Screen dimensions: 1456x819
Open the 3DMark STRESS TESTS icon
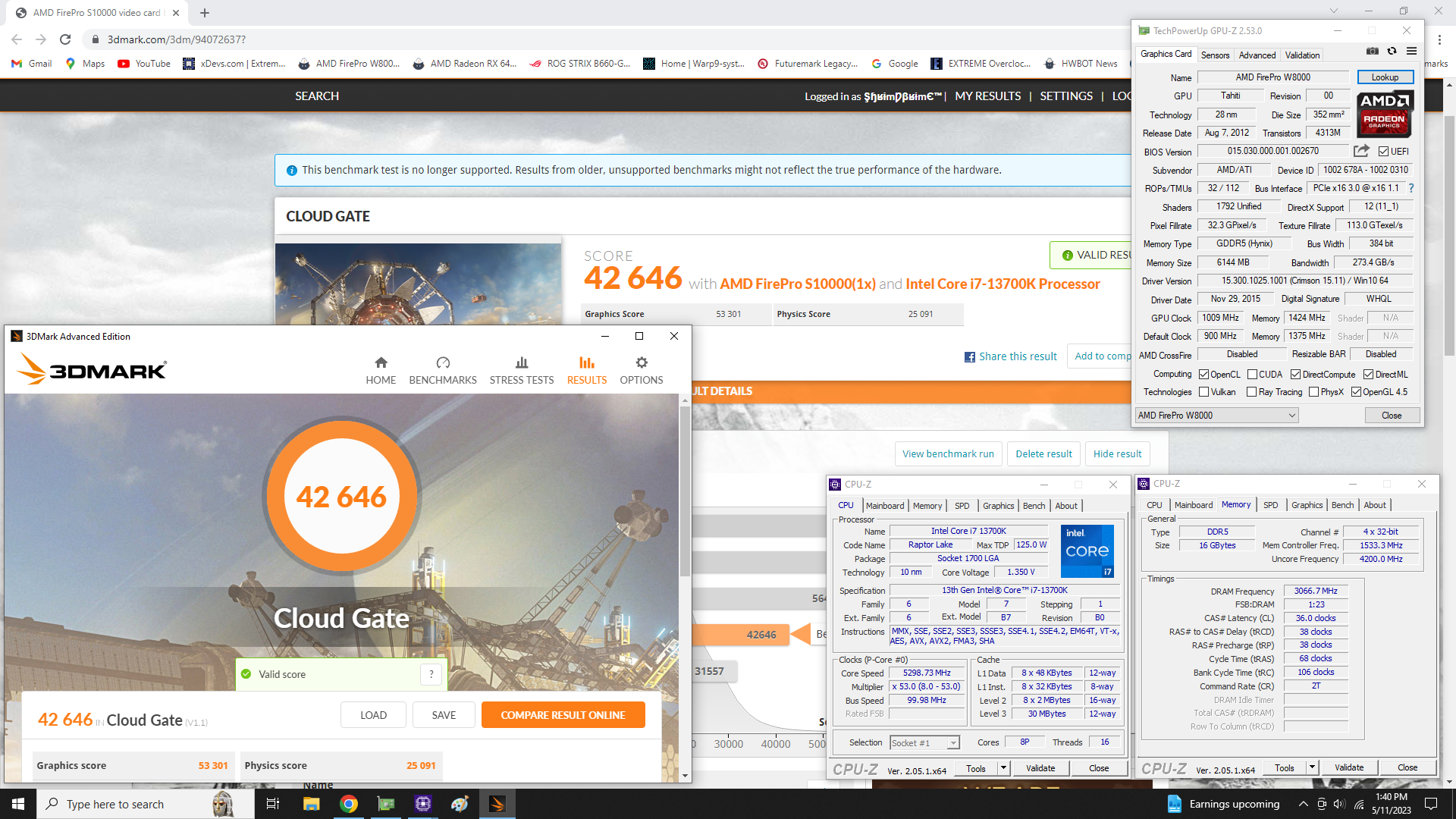click(x=522, y=363)
